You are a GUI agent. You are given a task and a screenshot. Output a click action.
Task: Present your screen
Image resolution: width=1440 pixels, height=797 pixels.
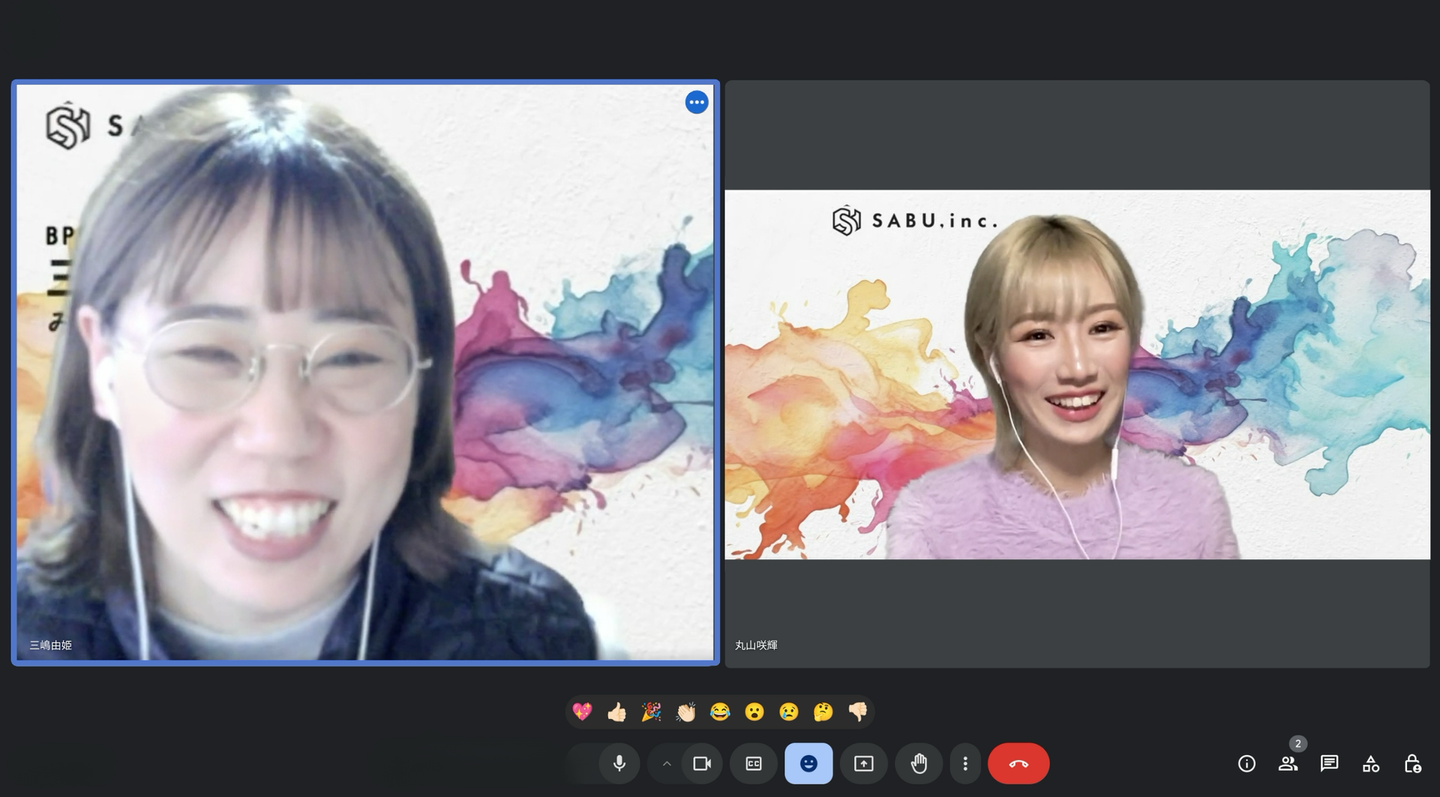pos(864,764)
